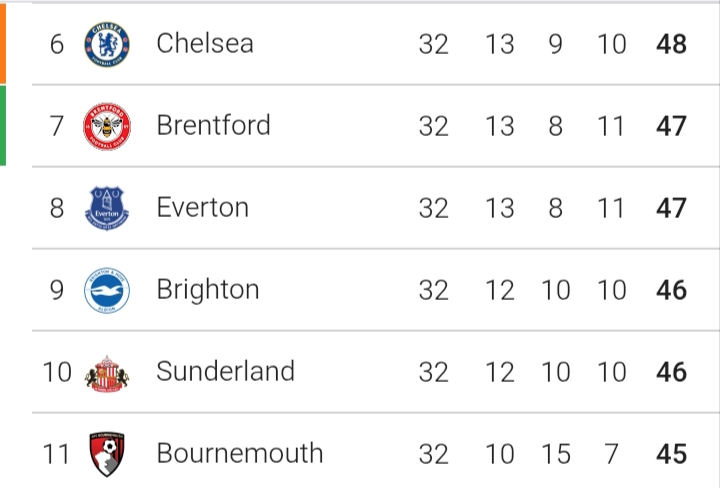This screenshot has width=720, height=488.
Task: Click the Brighton seagull crest
Action: (107, 290)
